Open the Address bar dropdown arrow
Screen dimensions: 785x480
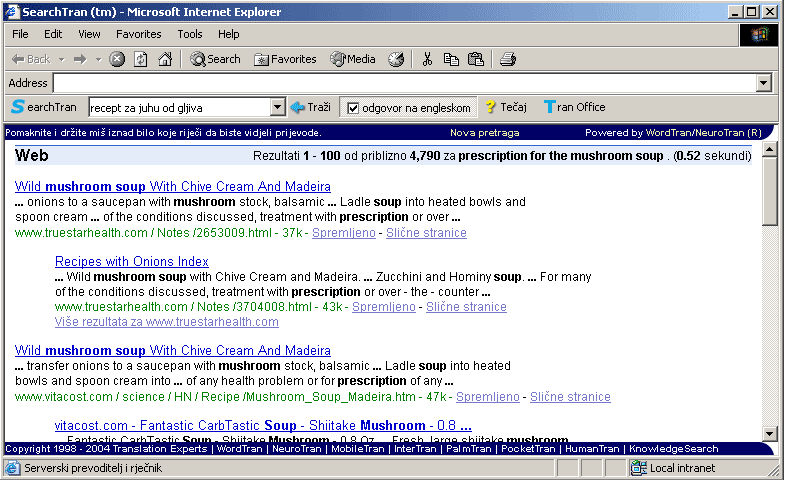763,83
